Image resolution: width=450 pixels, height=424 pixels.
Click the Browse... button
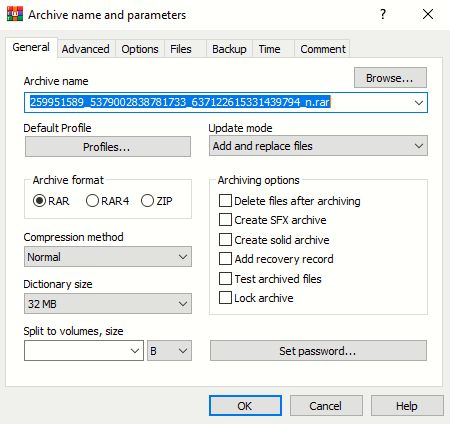pyautogui.click(x=390, y=78)
